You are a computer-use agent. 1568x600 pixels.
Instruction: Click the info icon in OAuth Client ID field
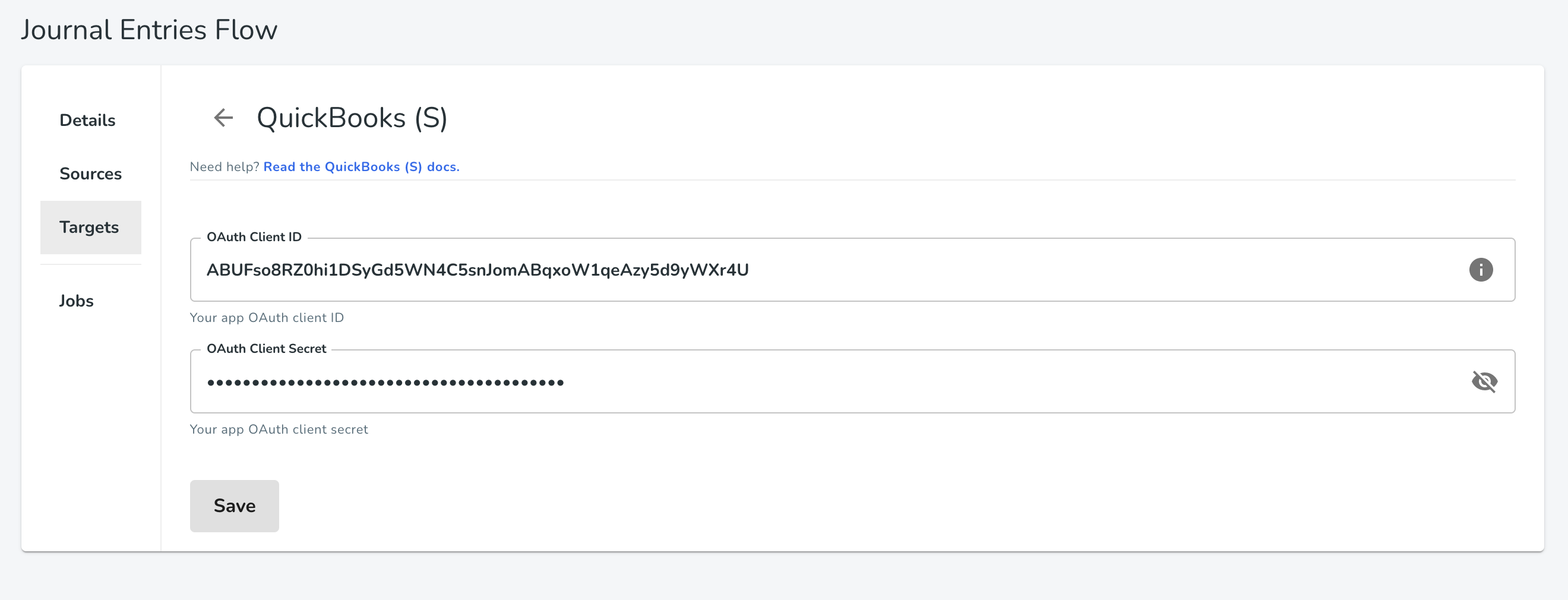point(1480,270)
